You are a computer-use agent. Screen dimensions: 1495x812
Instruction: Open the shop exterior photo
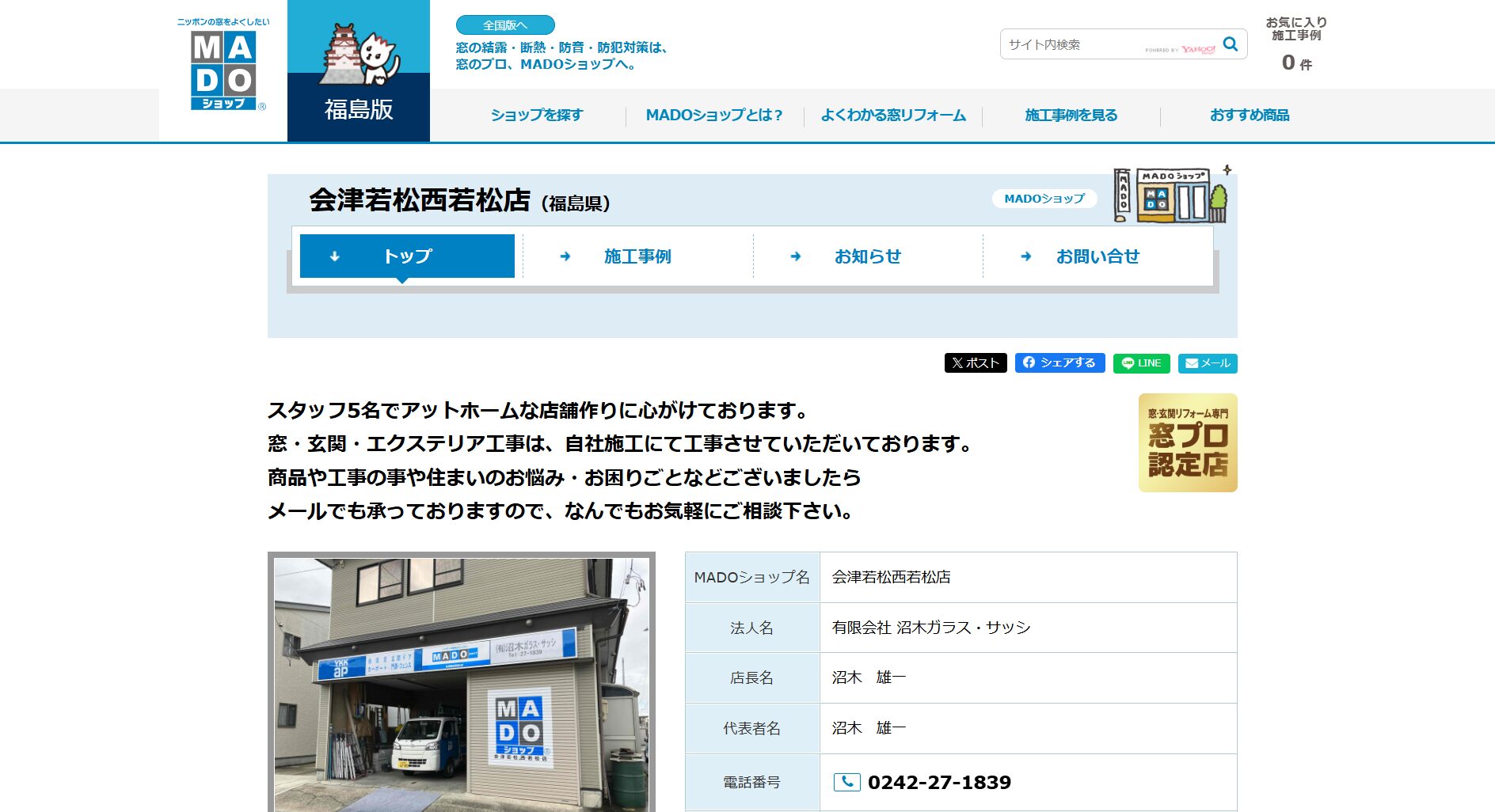[462, 683]
